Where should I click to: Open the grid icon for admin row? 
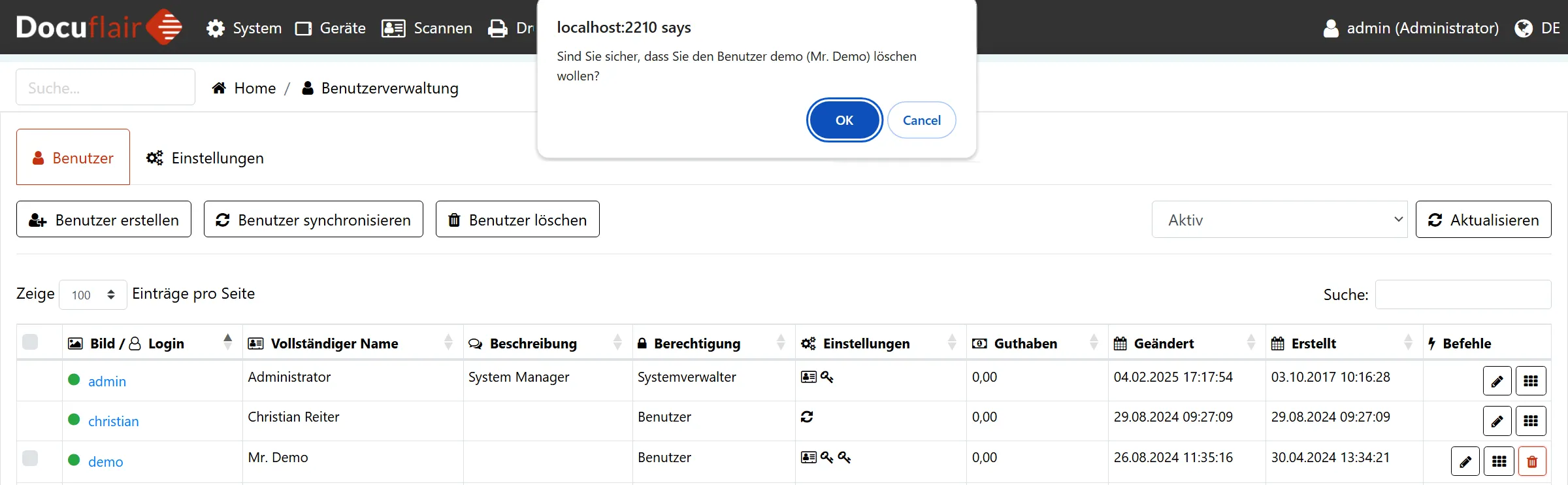pos(1530,382)
